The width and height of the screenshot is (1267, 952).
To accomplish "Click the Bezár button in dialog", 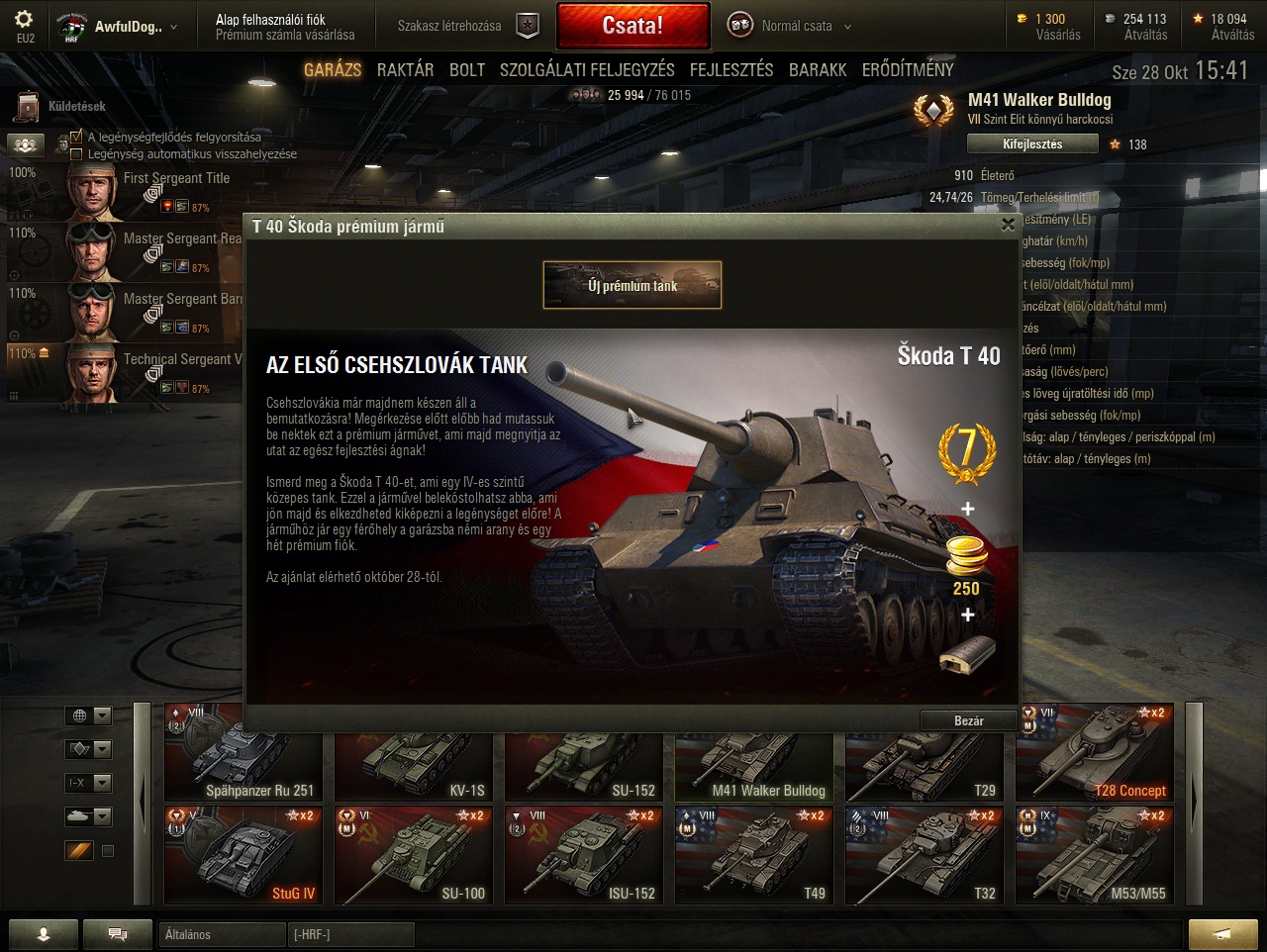I will click(x=968, y=720).
